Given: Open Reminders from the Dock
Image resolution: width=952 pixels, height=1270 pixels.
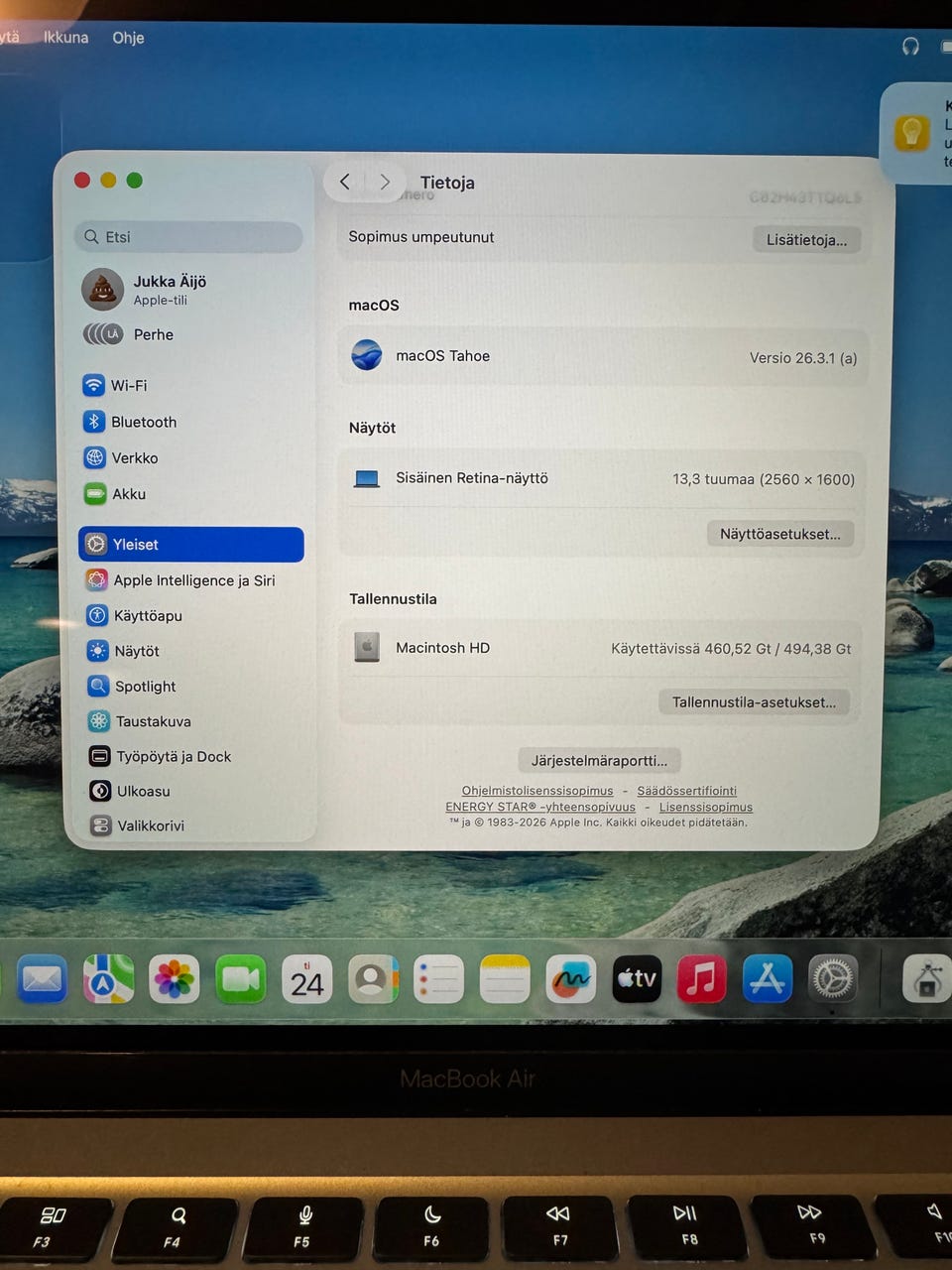Looking at the screenshot, I should click(438, 979).
